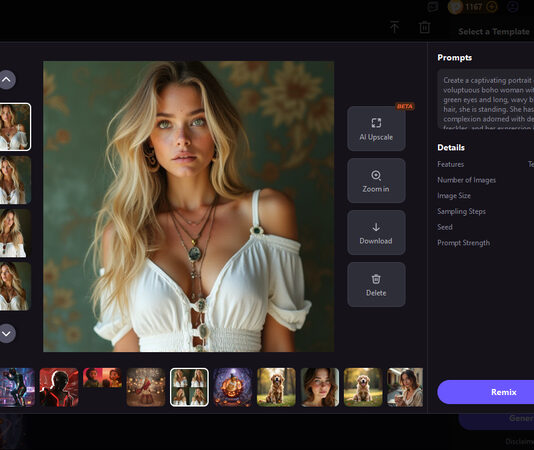The width and height of the screenshot is (534, 450).
Task: Click the Image Size label
Action: coord(454,196)
